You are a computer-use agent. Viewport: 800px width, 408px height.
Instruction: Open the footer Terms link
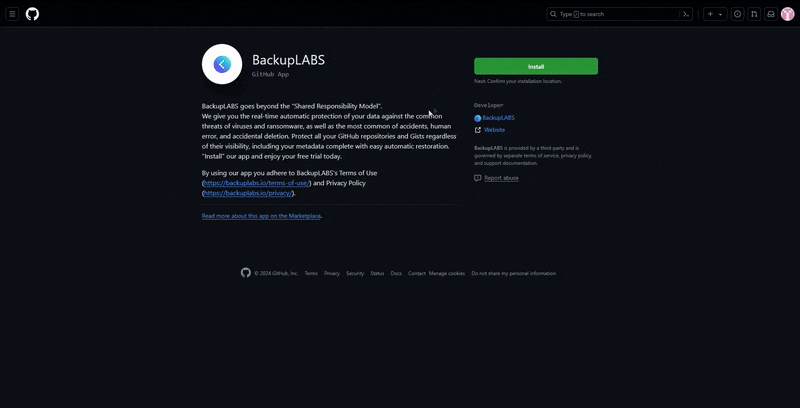coord(311,273)
